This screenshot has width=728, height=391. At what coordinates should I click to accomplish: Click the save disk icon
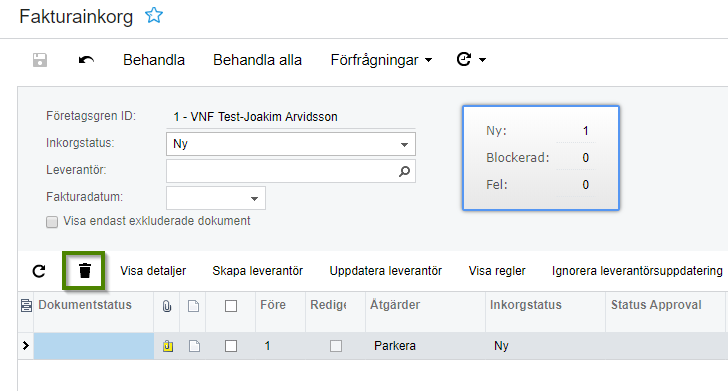[x=39, y=60]
